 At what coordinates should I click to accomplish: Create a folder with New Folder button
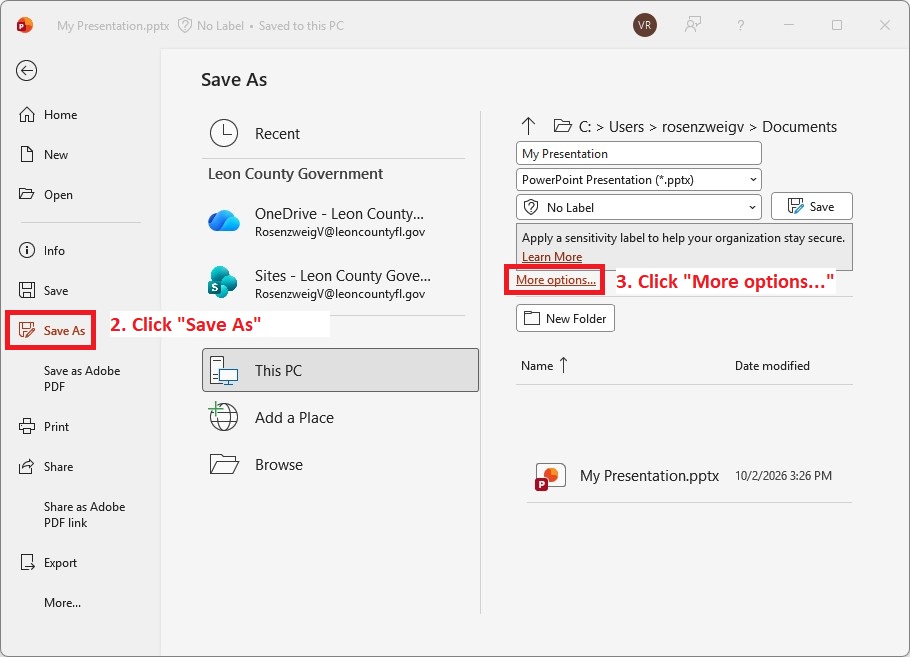(565, 318)
